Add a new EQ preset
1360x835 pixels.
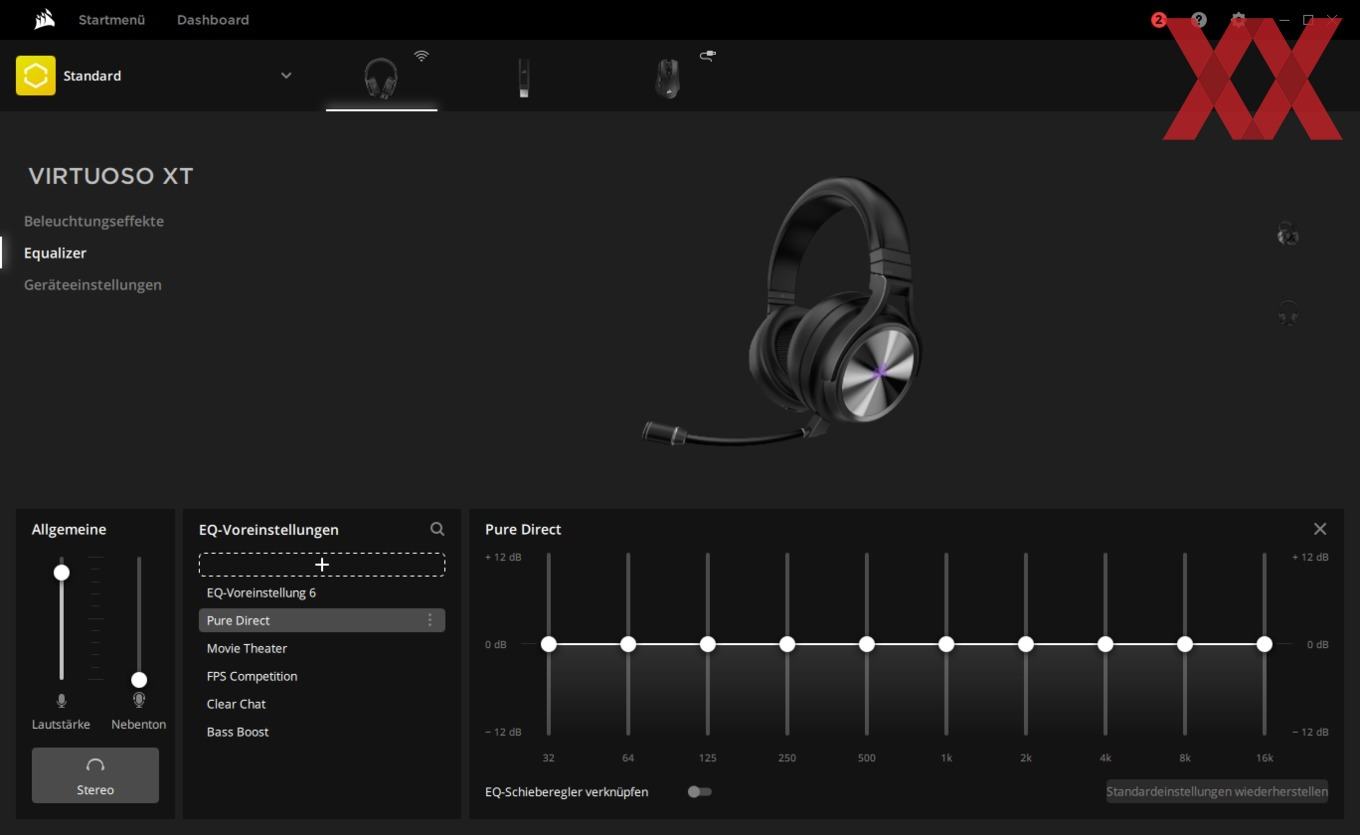(x=322, y=565)
